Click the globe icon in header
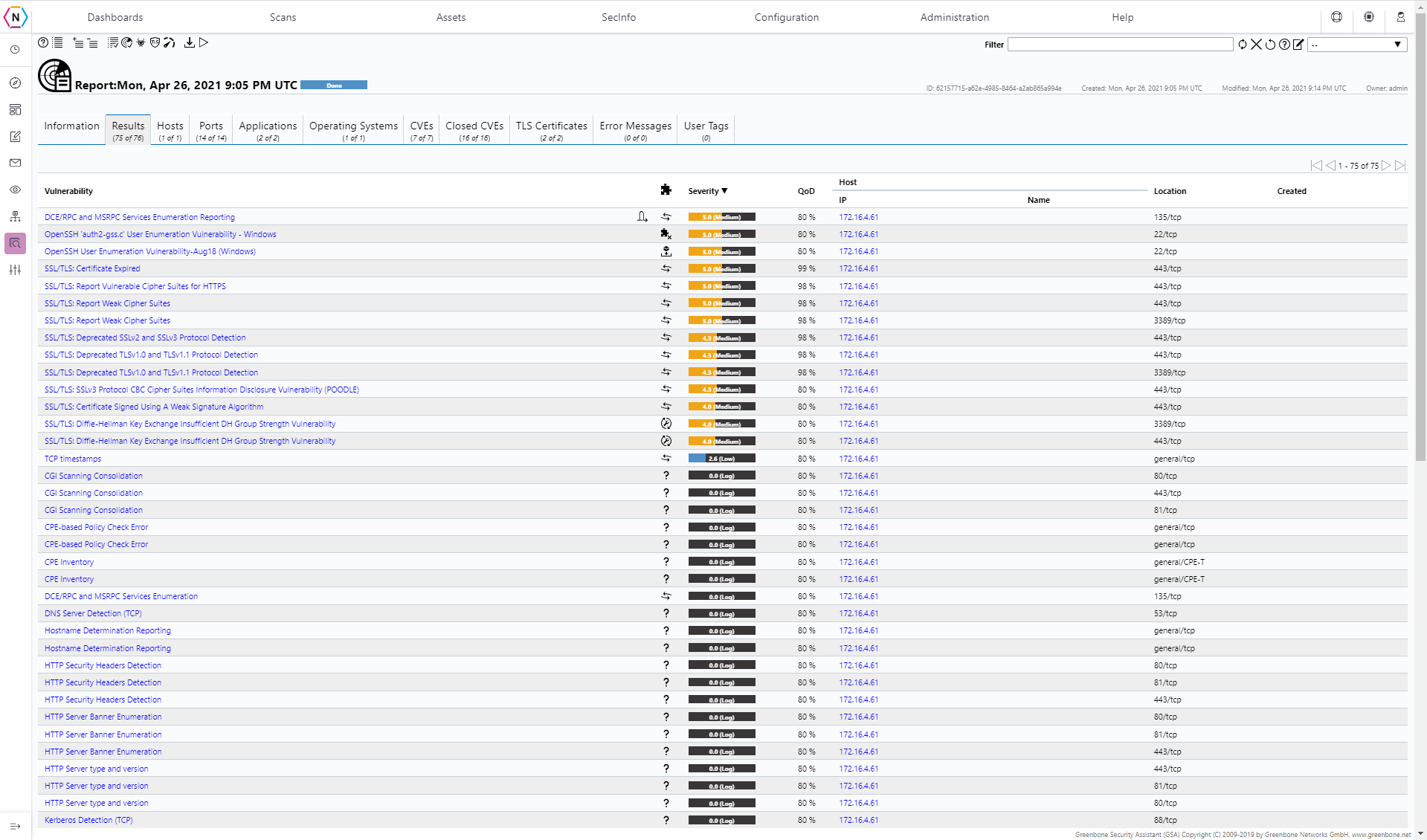 [1337, 17]
